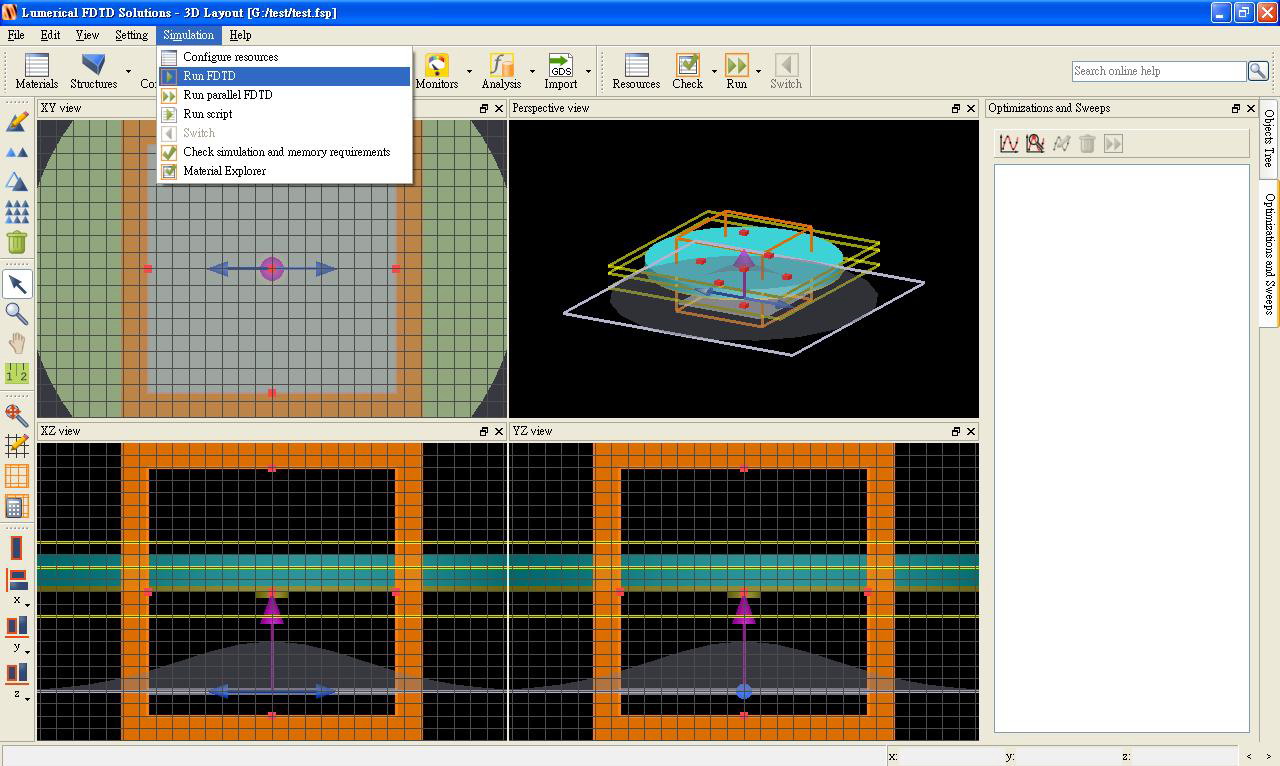Close the XY view panel
The width and height of the screenshot is (1280, 766).
click(x=499, y=108)
